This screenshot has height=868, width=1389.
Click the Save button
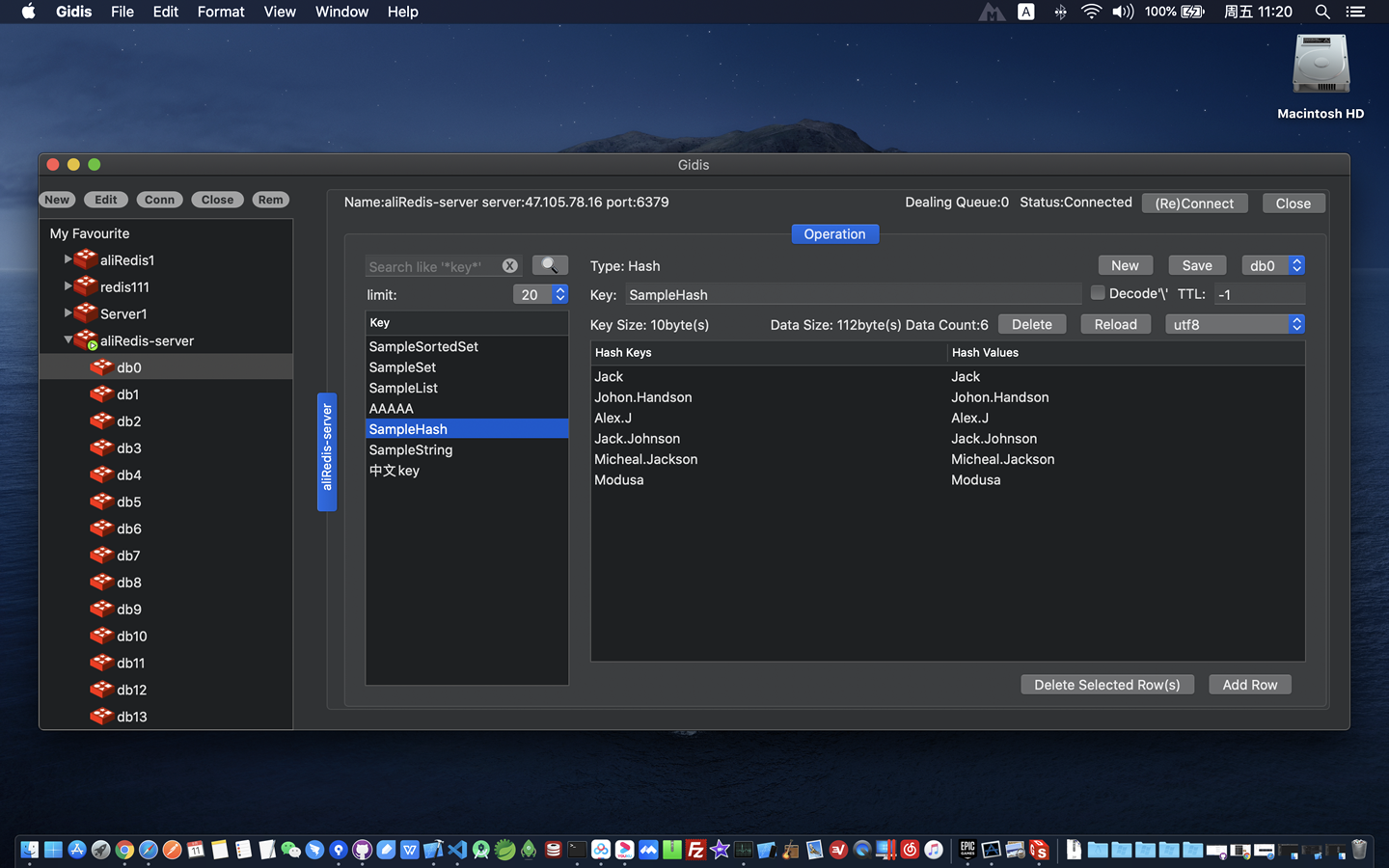click(1197, 265)
